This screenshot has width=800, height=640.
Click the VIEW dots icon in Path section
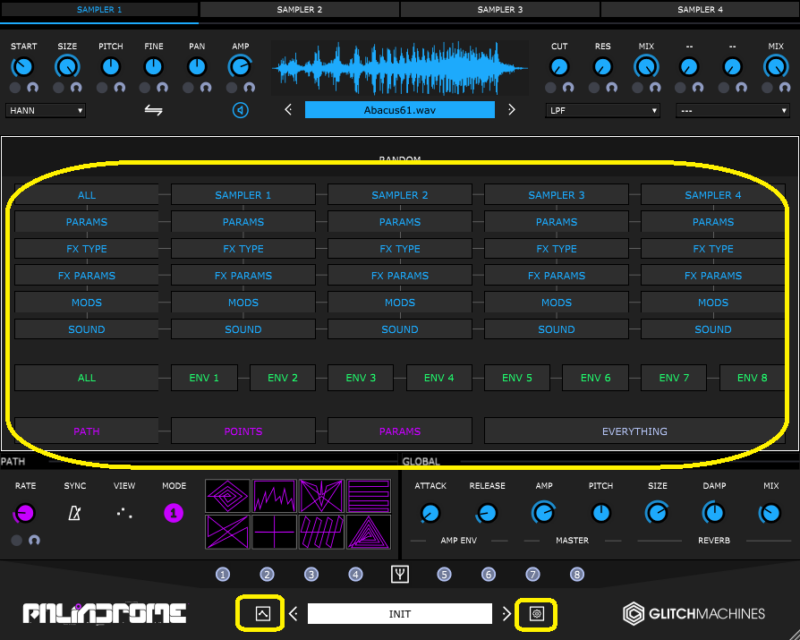[124, 513]
